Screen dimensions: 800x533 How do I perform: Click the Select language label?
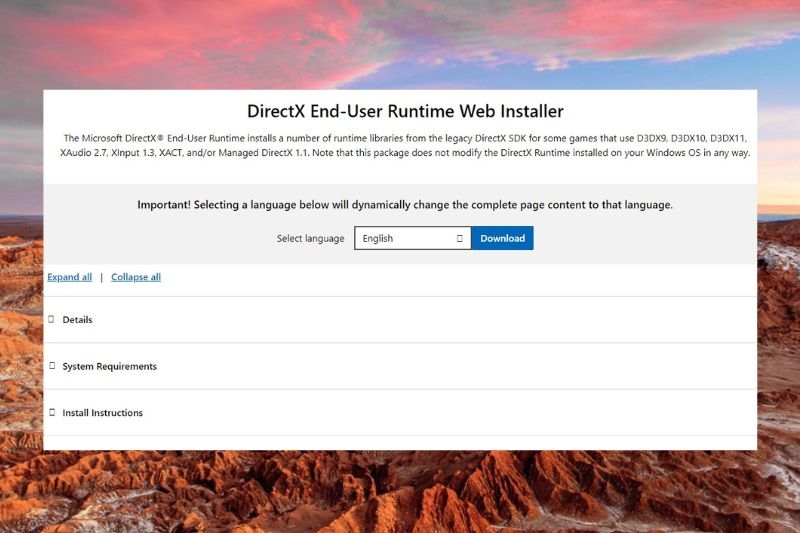point(310,238)
